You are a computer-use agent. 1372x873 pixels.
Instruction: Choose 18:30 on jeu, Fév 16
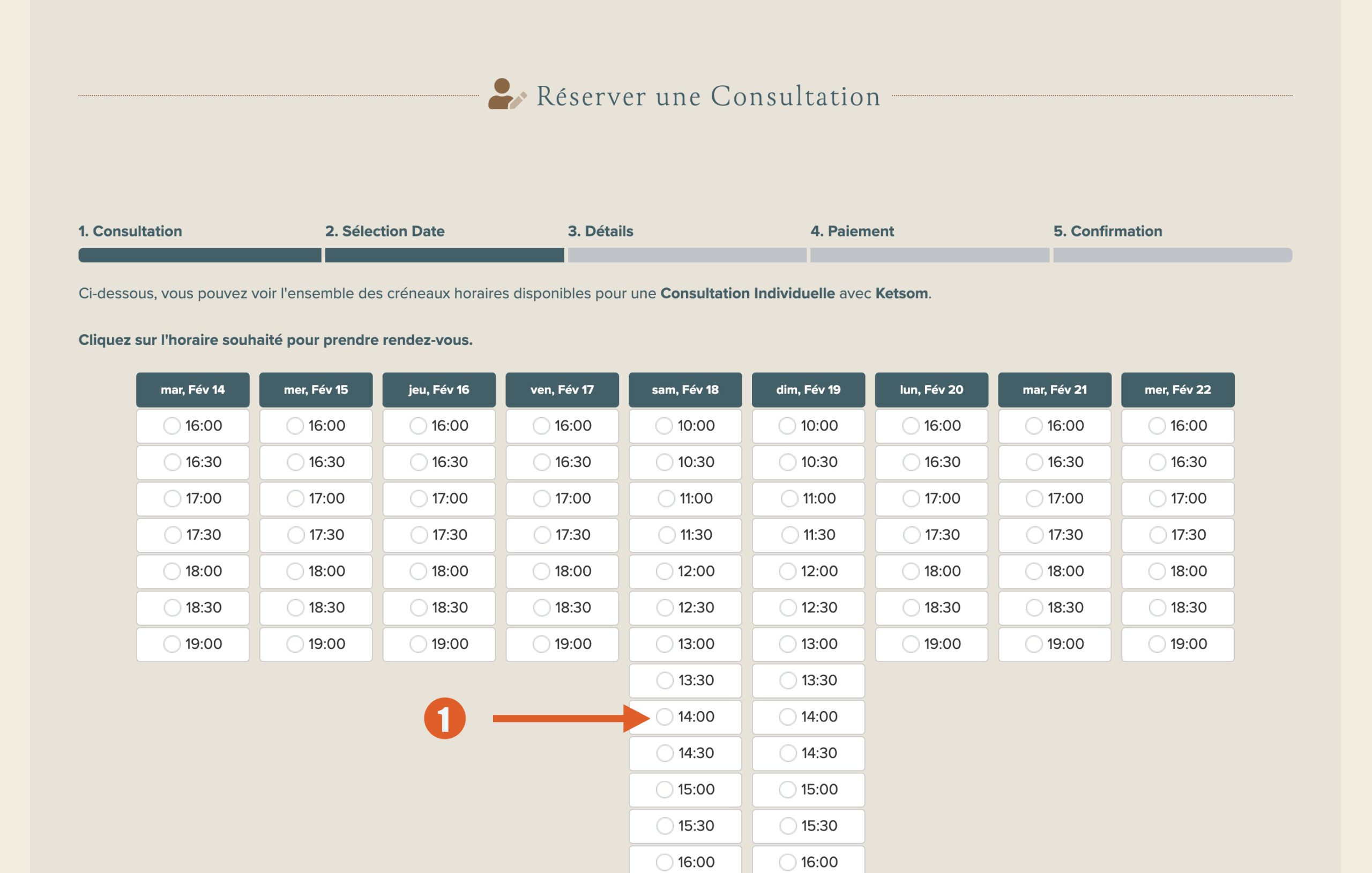click(439, 608)
